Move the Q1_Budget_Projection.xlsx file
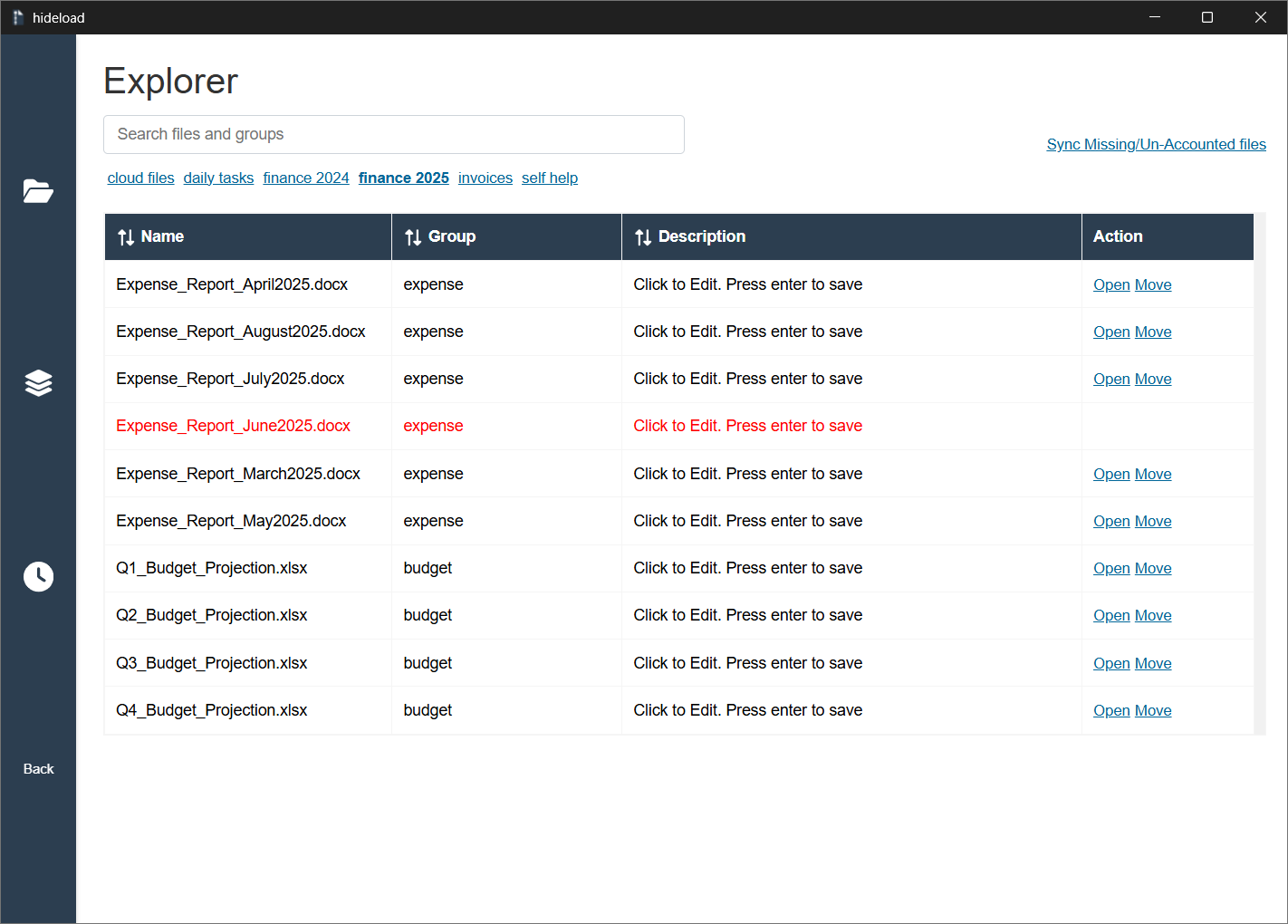Screen dimensions: 1288x924 click(1153, 569)
